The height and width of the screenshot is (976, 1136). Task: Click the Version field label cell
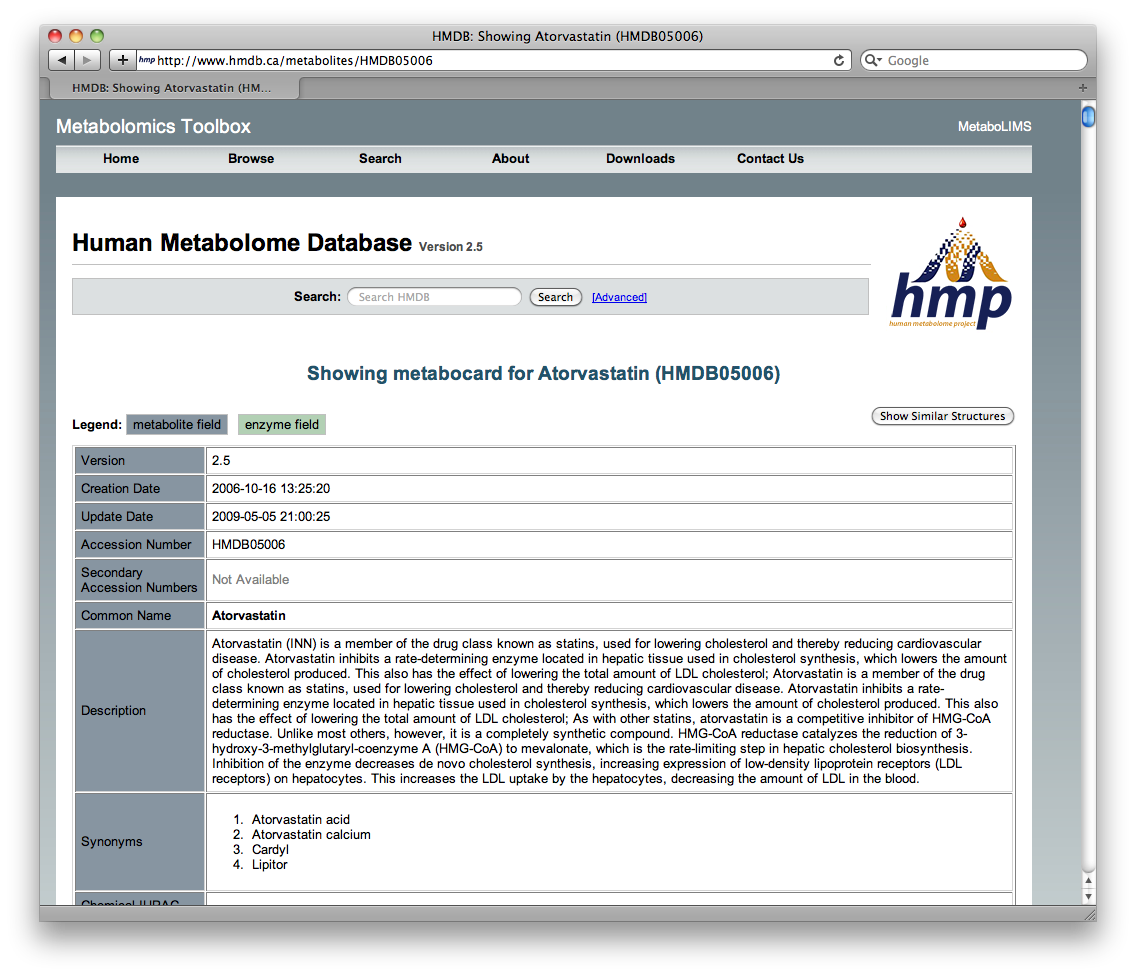(140, 461)
